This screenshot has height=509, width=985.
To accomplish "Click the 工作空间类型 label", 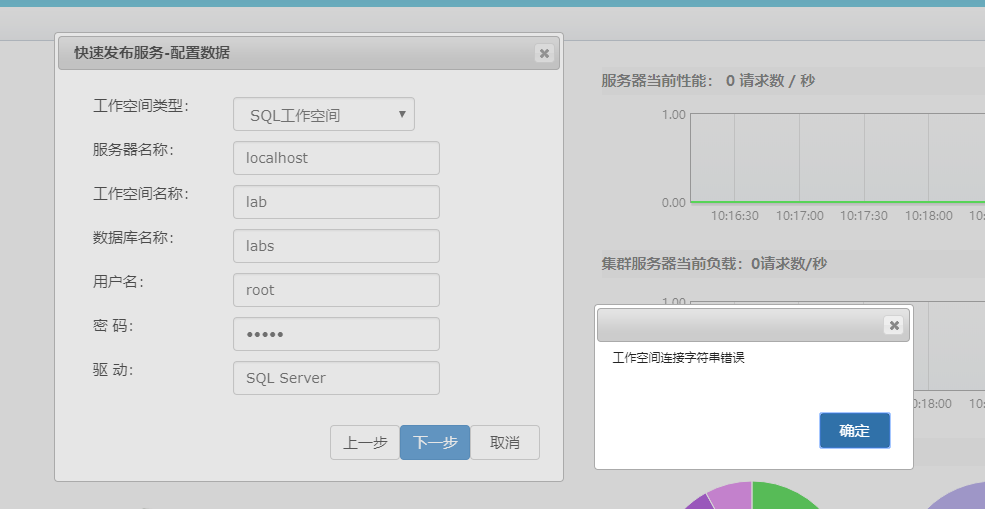I will [x=141, y=106].
